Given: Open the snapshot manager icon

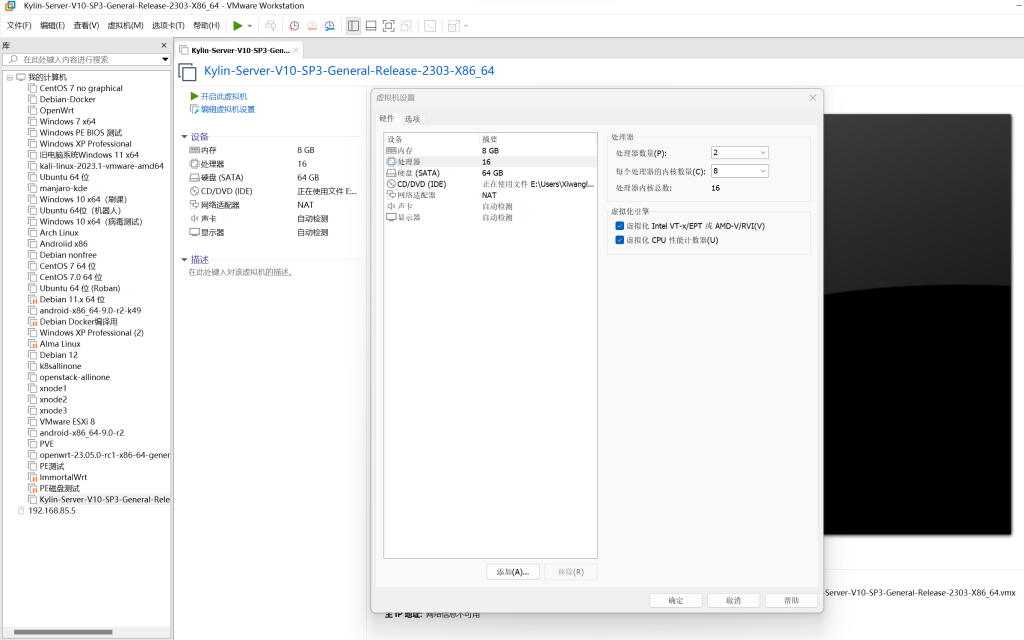Looking at the screenshot, I should click(330, 26).
